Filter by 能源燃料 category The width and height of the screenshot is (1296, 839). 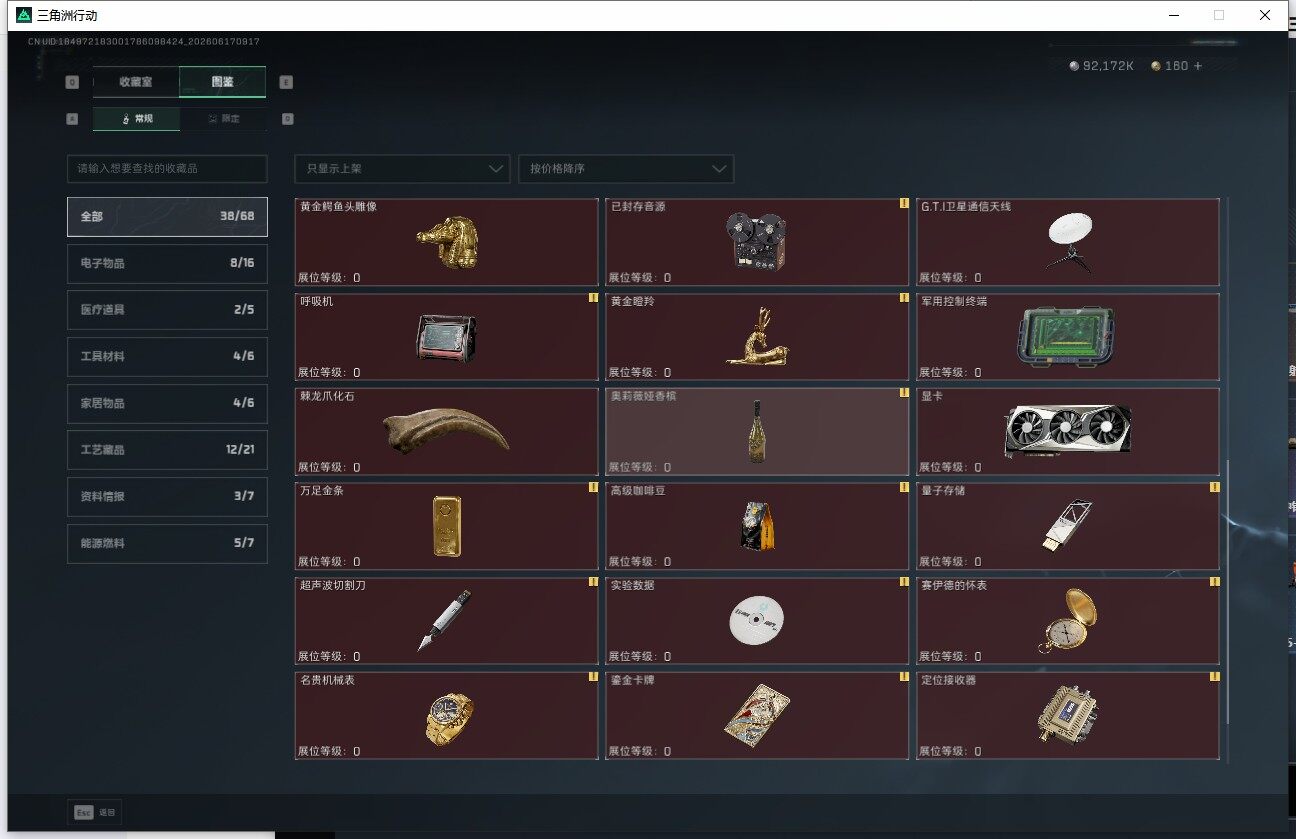click(x=167, y=543)
